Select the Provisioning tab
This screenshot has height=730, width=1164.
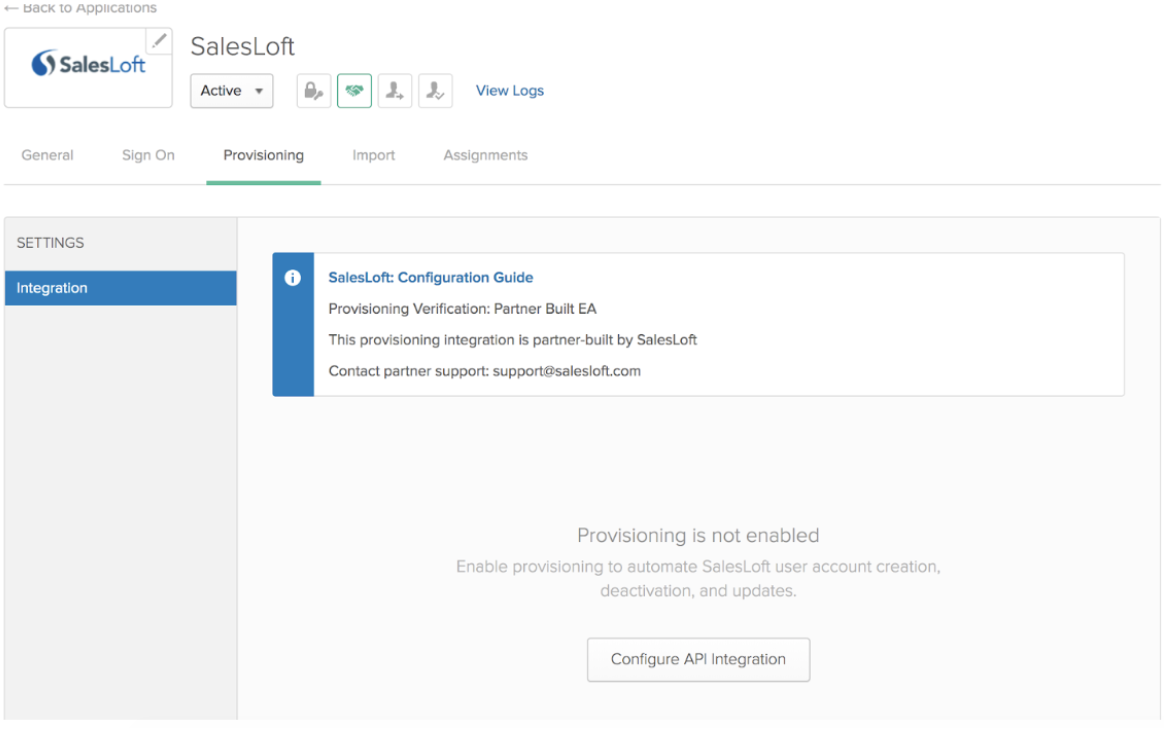point(263,155)
